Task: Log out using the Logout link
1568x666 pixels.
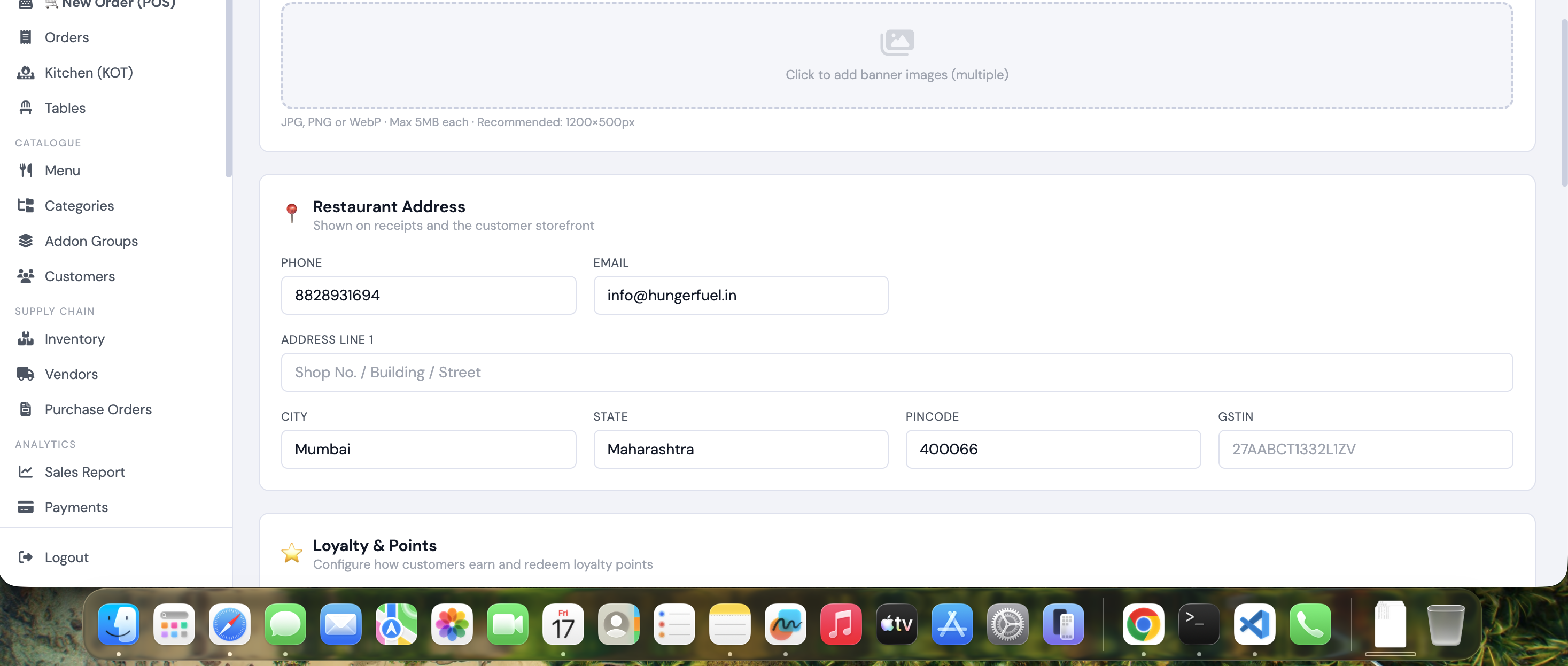Action: [x=66, y=557]
